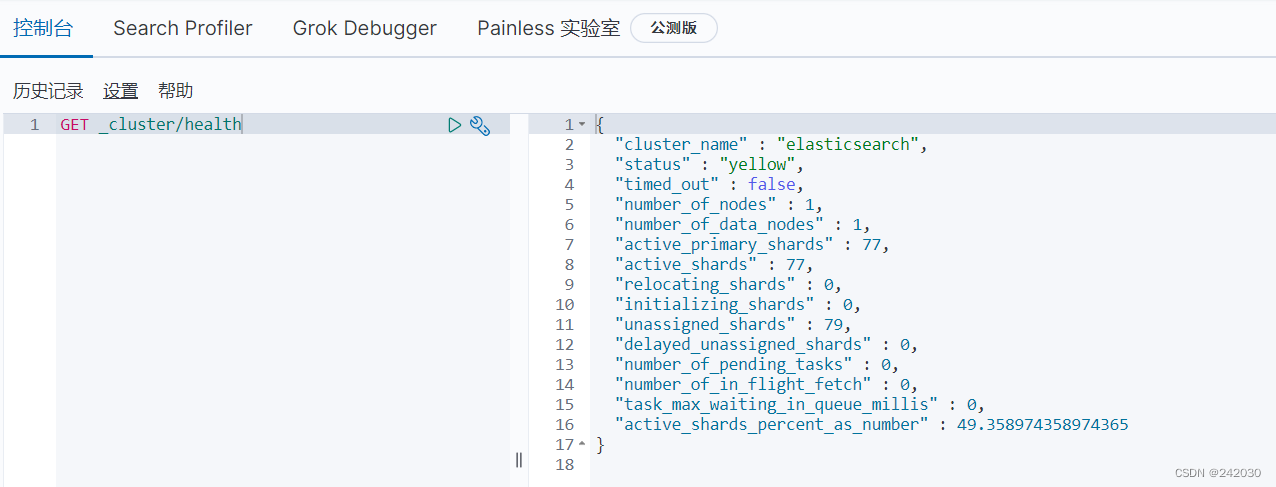Click the "number_of_data_nodes" line
The image size is (1276, 487).
[x=743, y=225]
